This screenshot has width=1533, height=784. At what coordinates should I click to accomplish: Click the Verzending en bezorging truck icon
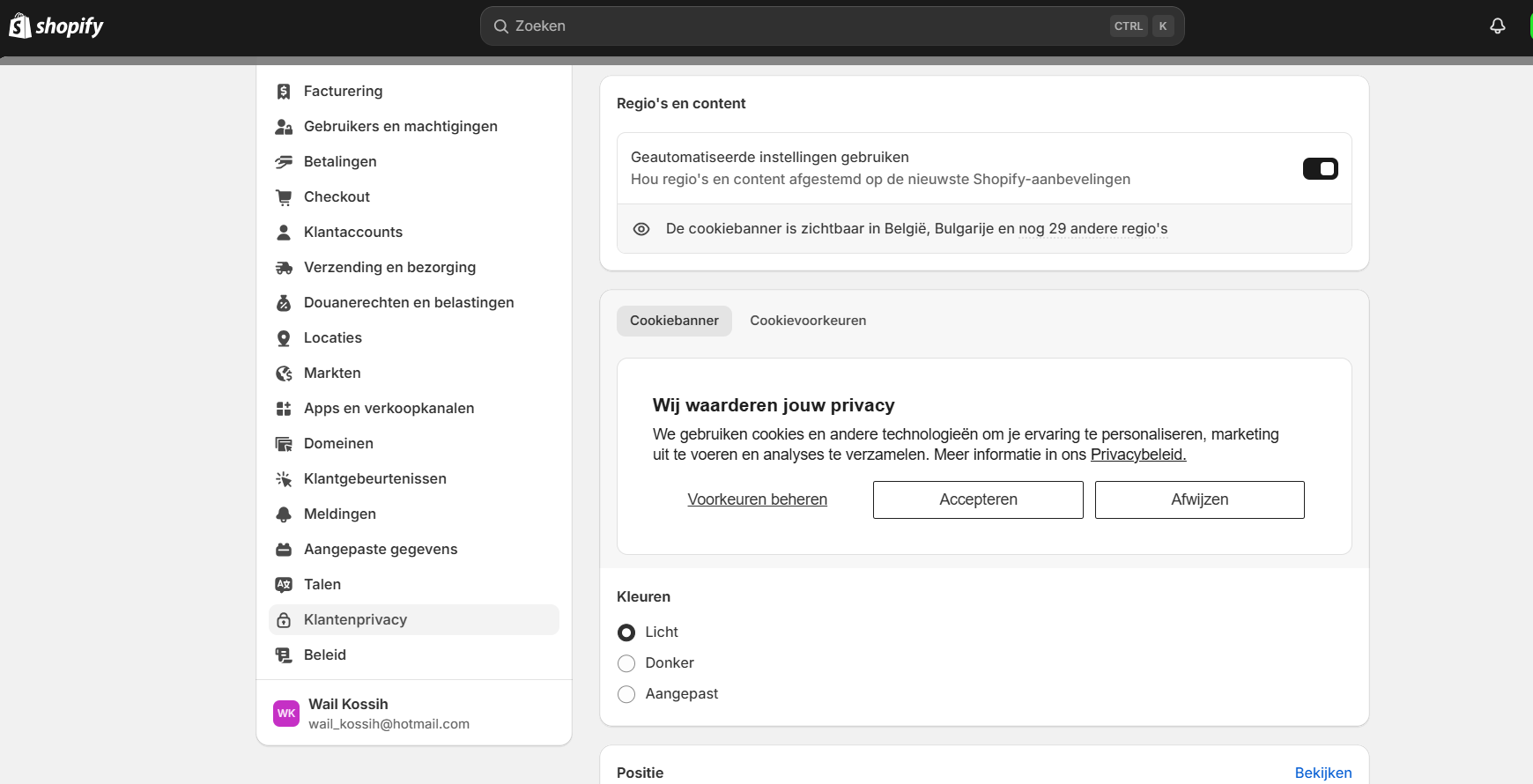point(284,268)
